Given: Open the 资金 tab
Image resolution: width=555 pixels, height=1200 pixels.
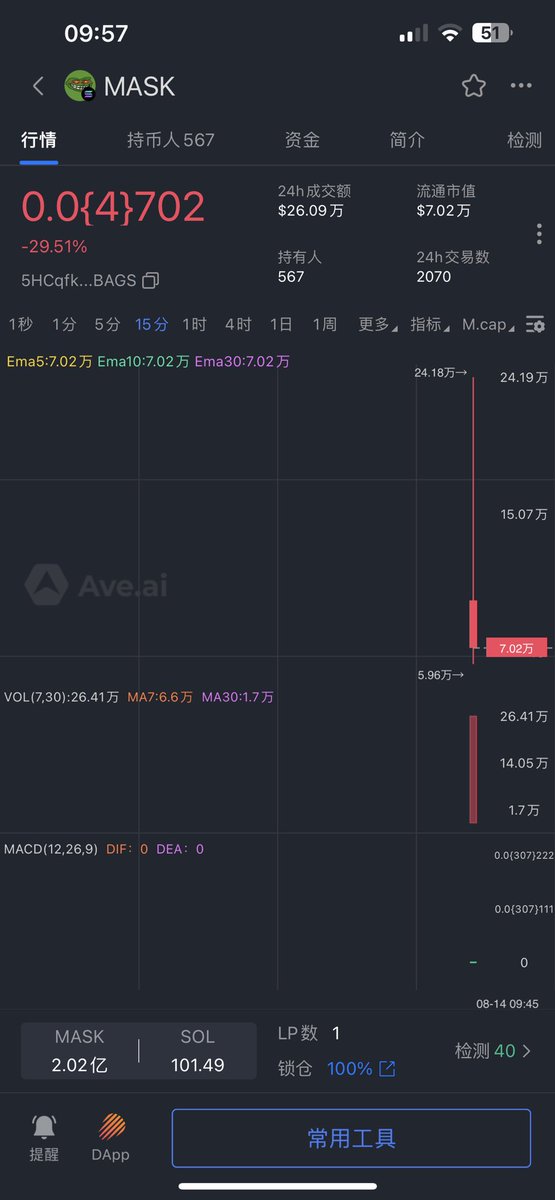Looking at the screenshot, I should pyautogui.click(x=302, y=140).
